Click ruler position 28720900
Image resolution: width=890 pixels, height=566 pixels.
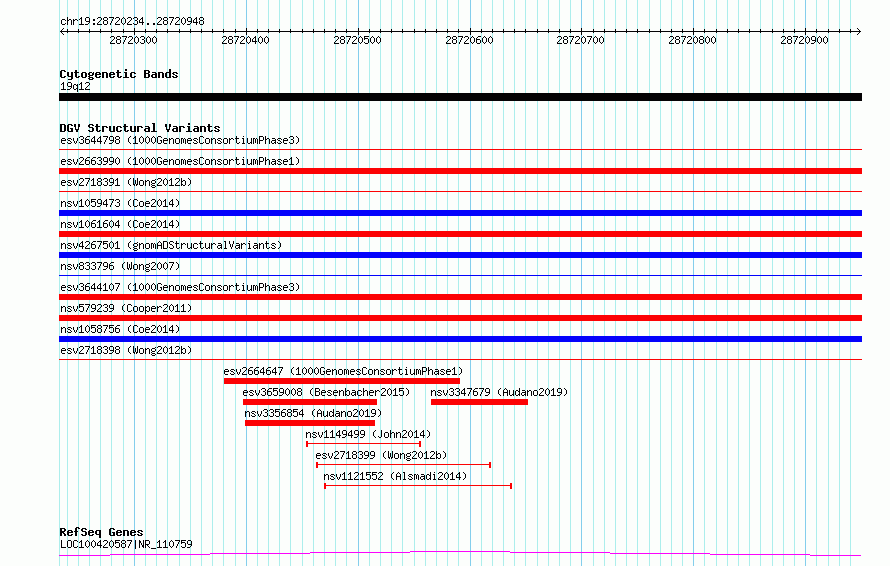tap(804, 40)
